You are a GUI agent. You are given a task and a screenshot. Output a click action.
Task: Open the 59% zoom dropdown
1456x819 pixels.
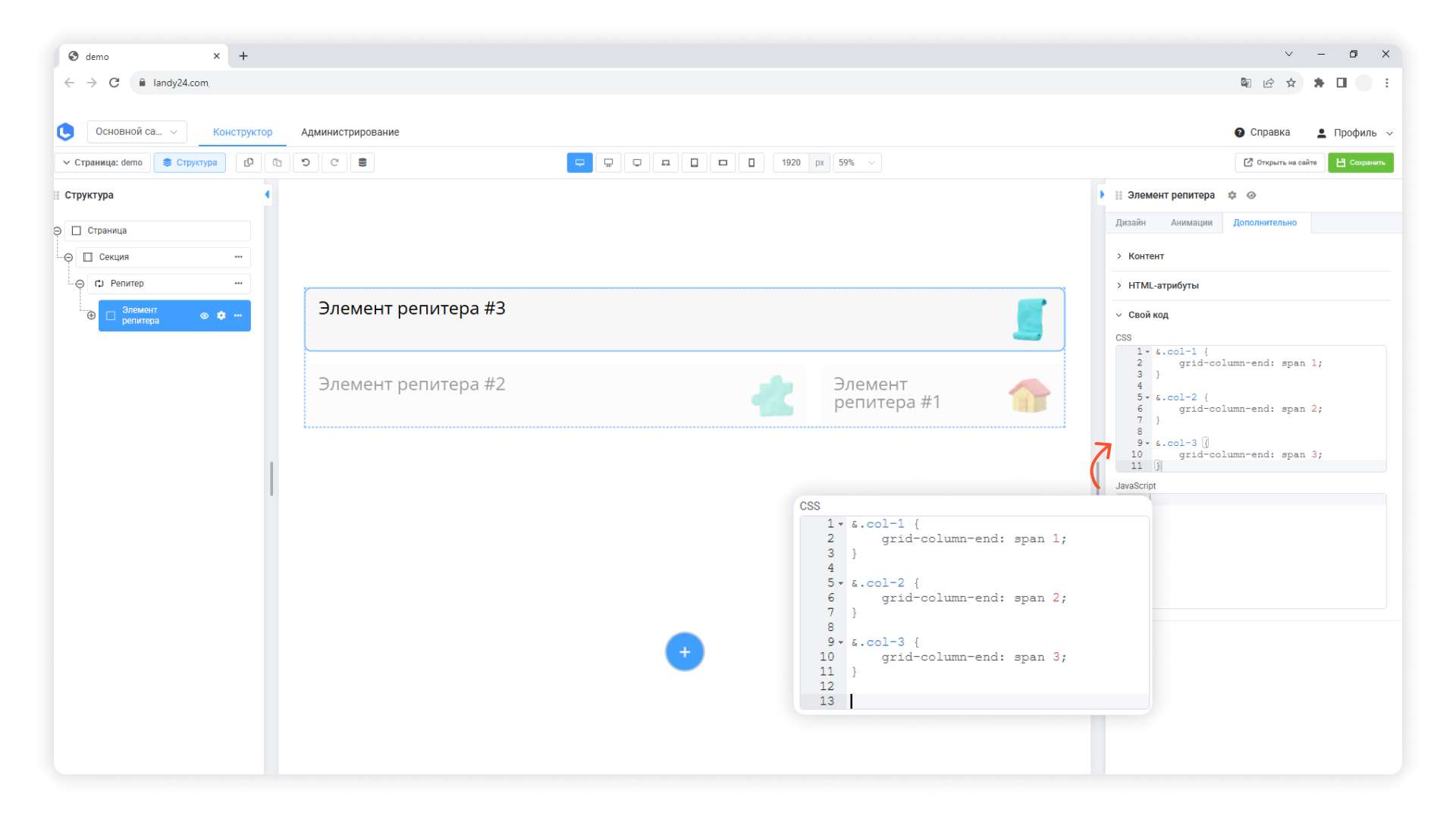click(857, 162)
